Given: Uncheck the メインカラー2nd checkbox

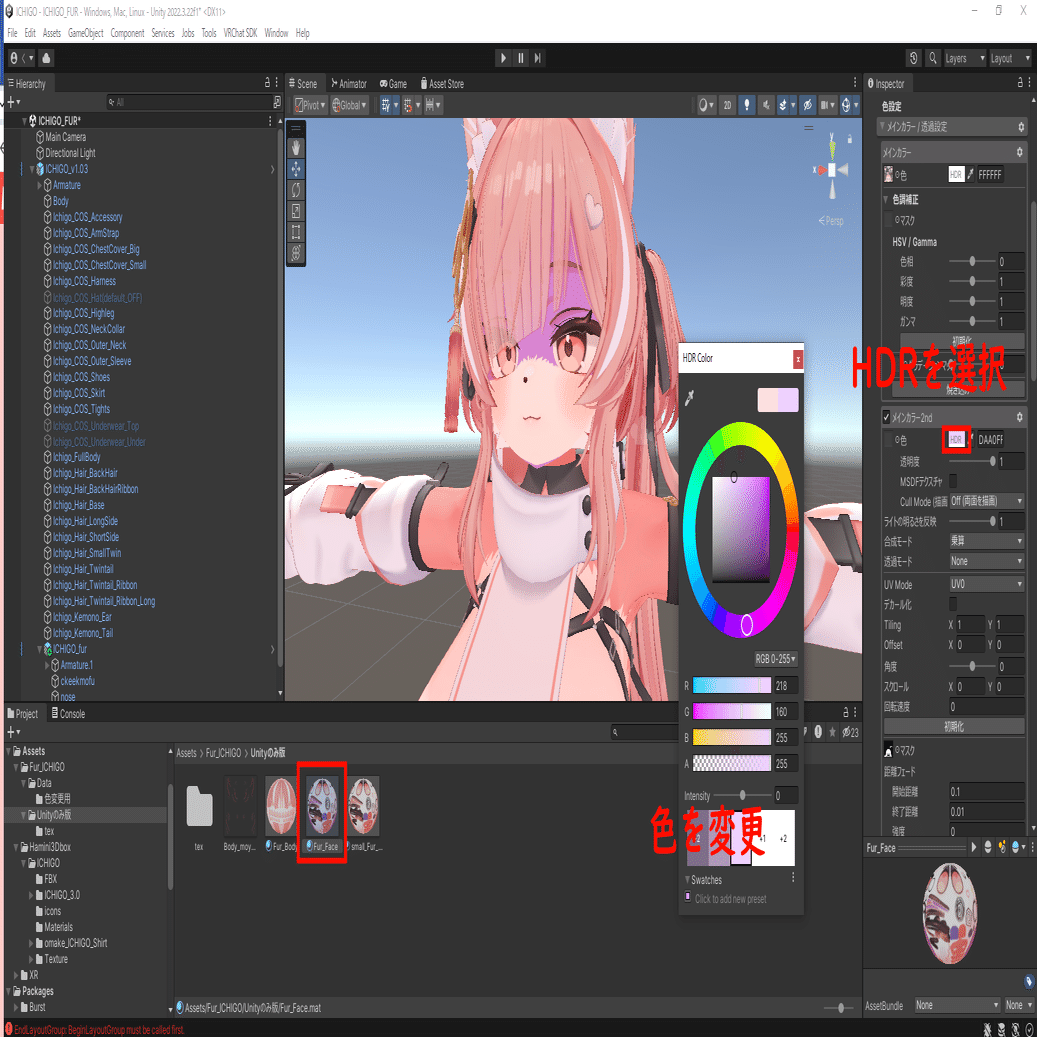Looking at the screenshot, I should pyautogui.click(x=886, y=417).
